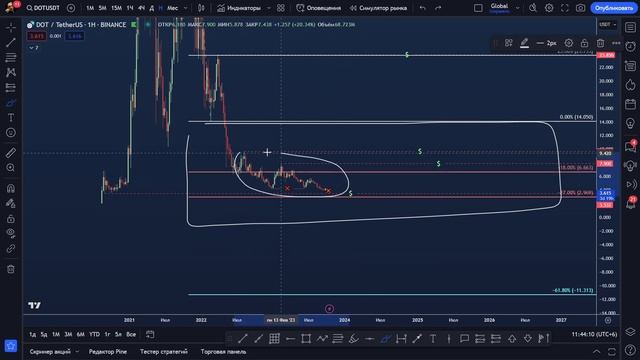Open the patterns drawing tools
The image size is (640, 360).
[x=11, y=72]
